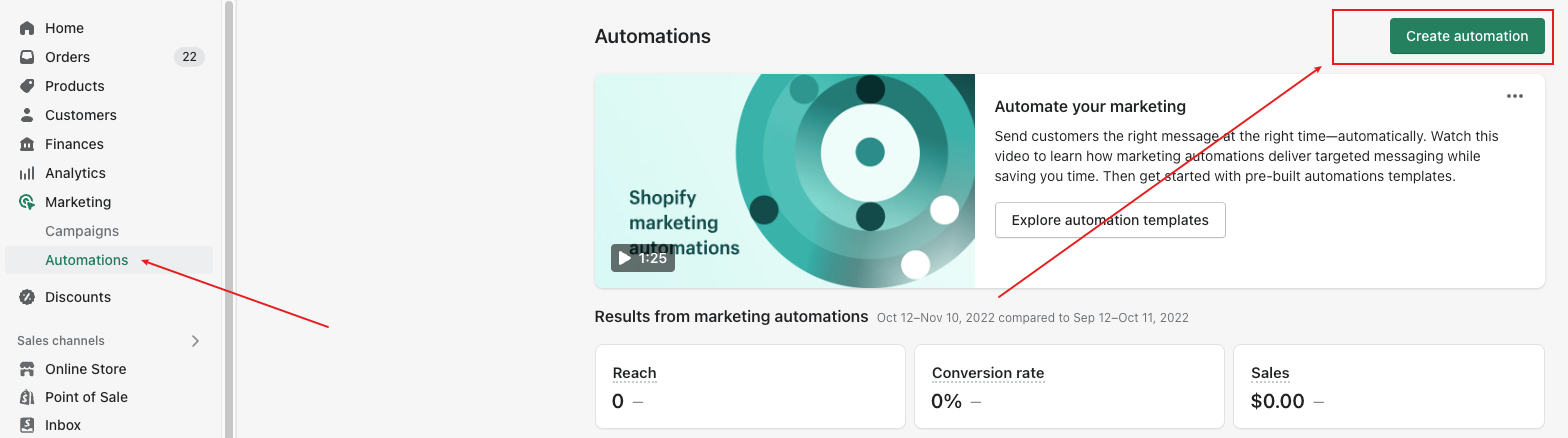1568x438 pixels.
Task: Click the Discounts badge icon
Action: point(27,297)
